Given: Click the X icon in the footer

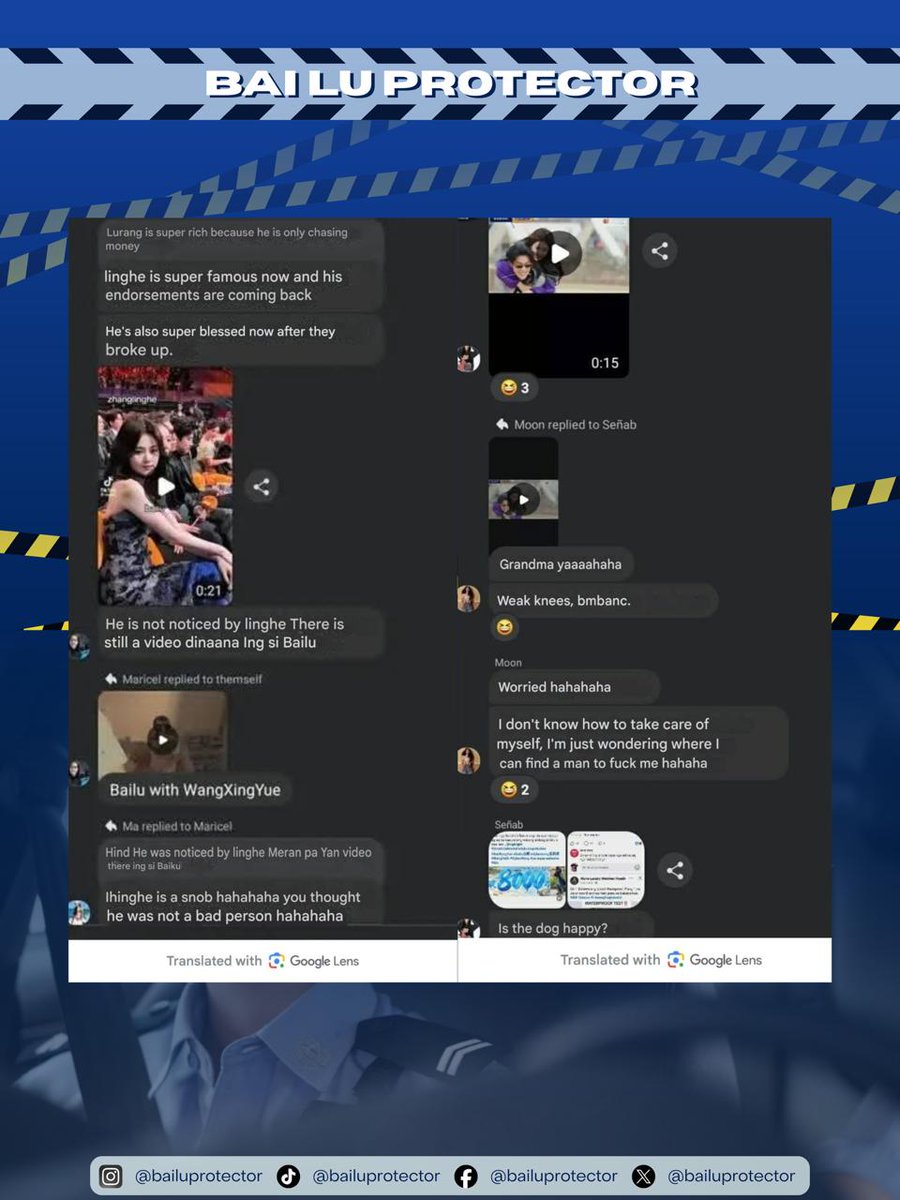Looking at the screenshot, I should (644, 1176).
